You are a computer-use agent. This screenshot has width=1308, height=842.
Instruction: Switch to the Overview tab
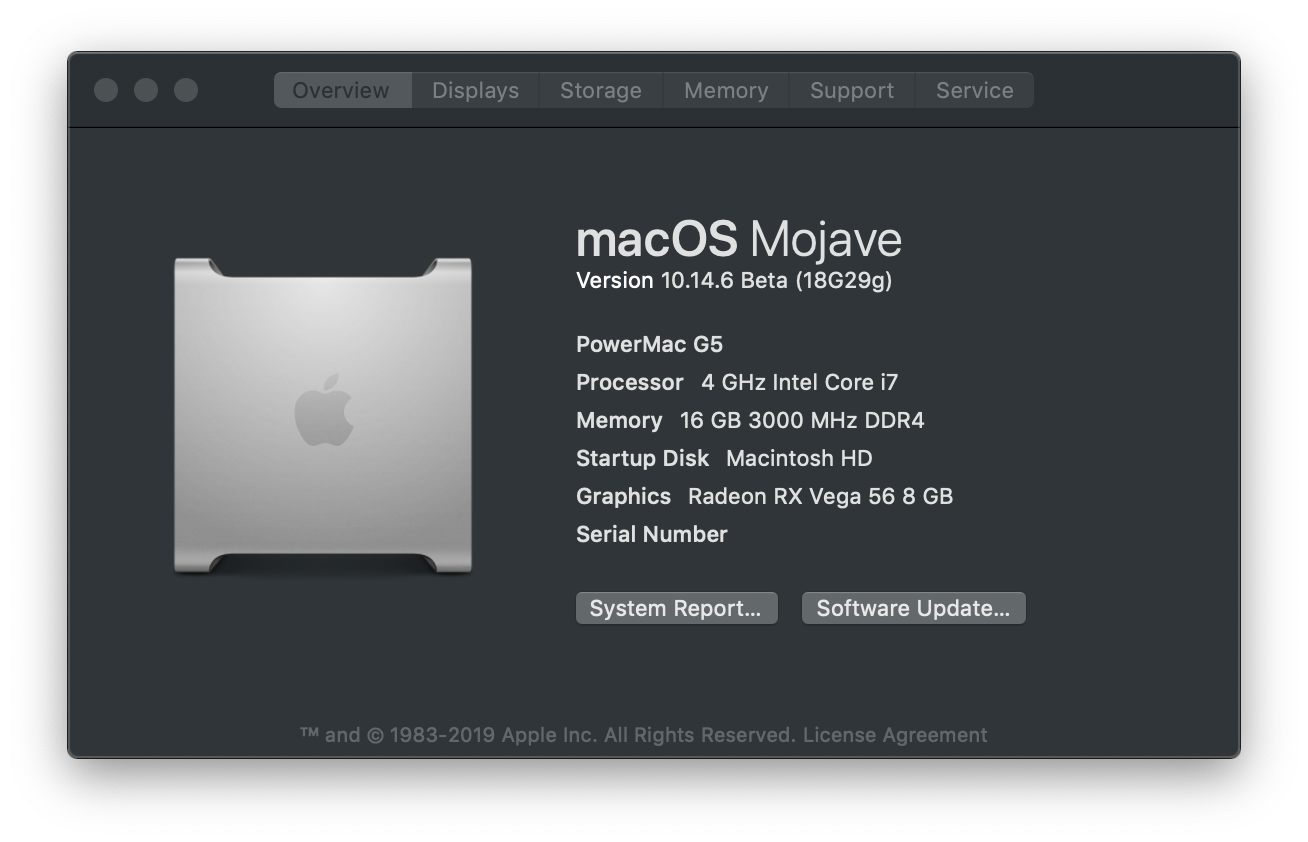pyautogui.click(x=342, y=90)
